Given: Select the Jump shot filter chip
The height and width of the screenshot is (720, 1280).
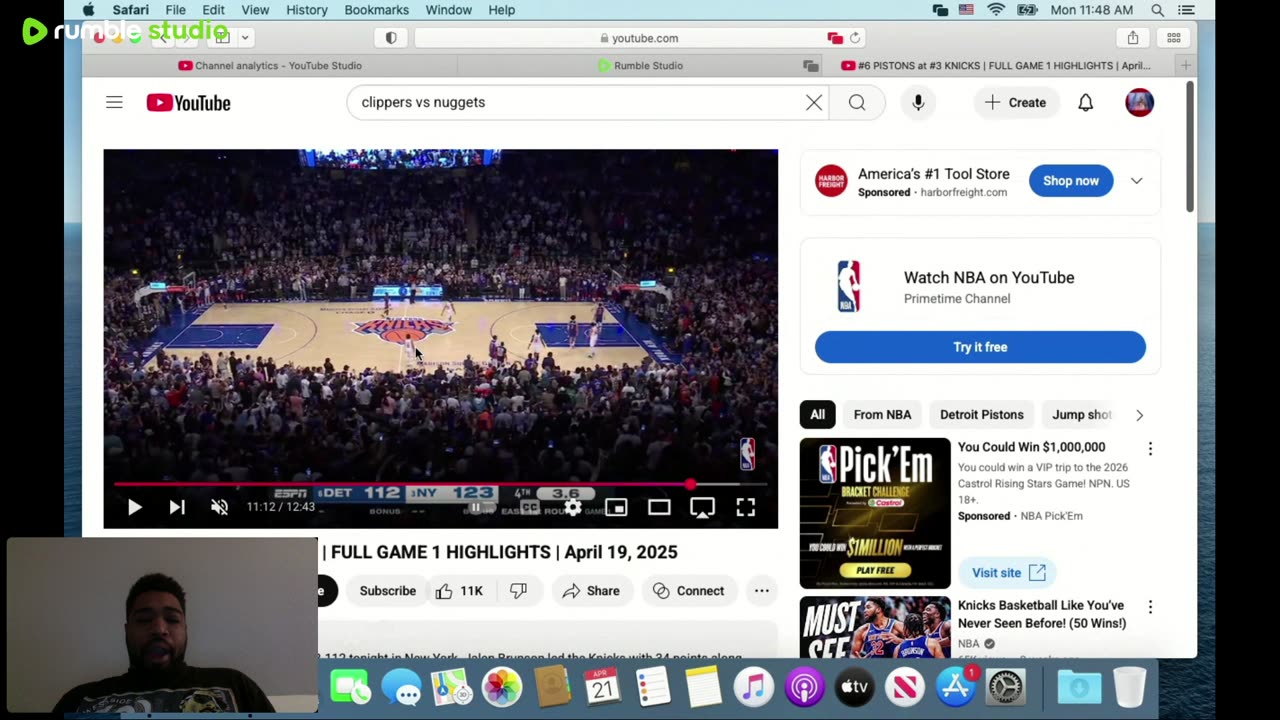Looking at the screenshot, I should pyautogui.click(x=1080, y=415).
